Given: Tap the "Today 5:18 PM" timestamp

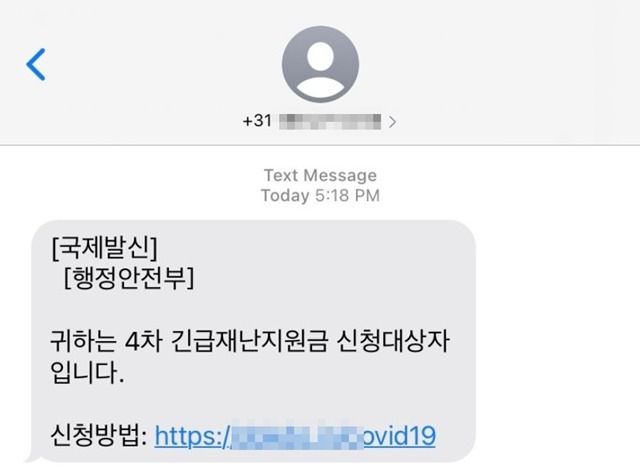Looking at the screenshot, I should coord(320,195).
